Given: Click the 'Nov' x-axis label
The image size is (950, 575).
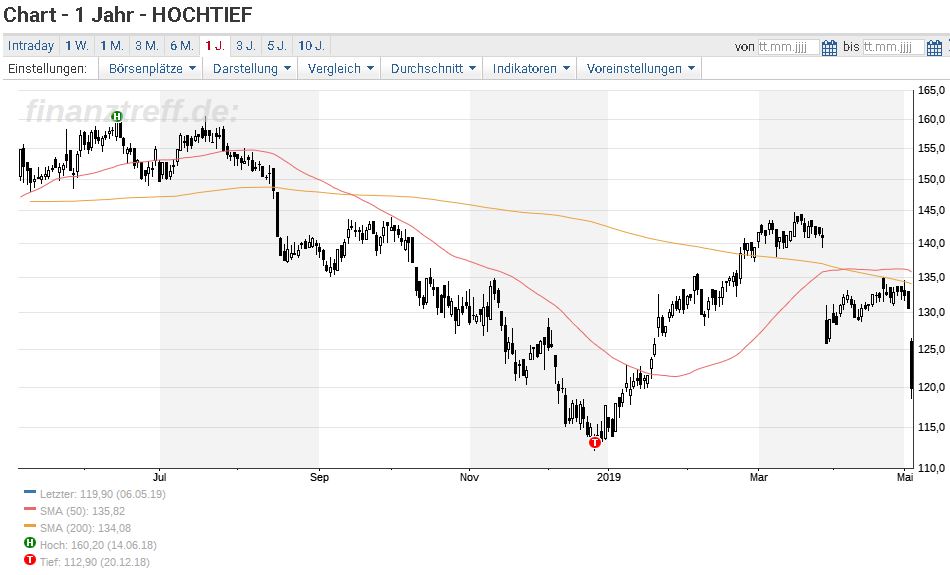Looking at the screenshot, I should [470, 477].
